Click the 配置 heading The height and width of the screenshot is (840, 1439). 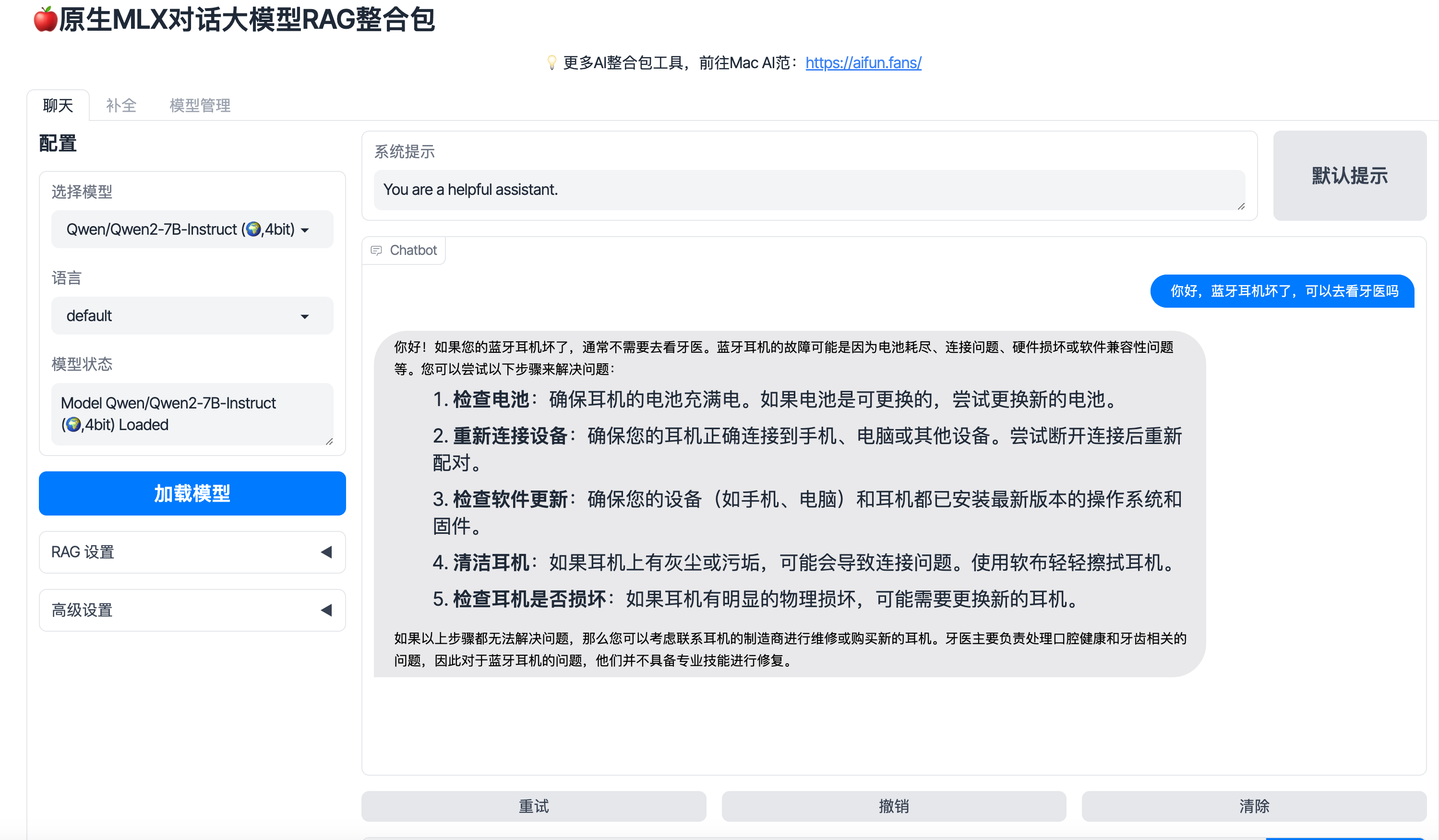58,144
